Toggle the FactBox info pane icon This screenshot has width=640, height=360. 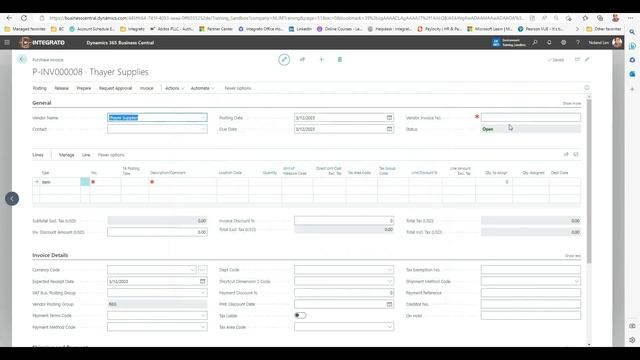pyautogui.click(x=587, y=88)
